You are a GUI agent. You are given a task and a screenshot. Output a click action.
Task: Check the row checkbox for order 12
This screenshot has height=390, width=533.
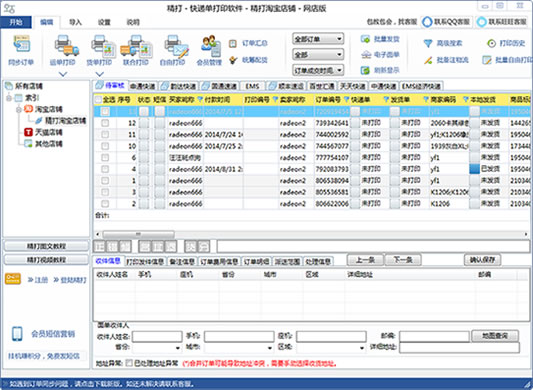(x=105, y=123)
